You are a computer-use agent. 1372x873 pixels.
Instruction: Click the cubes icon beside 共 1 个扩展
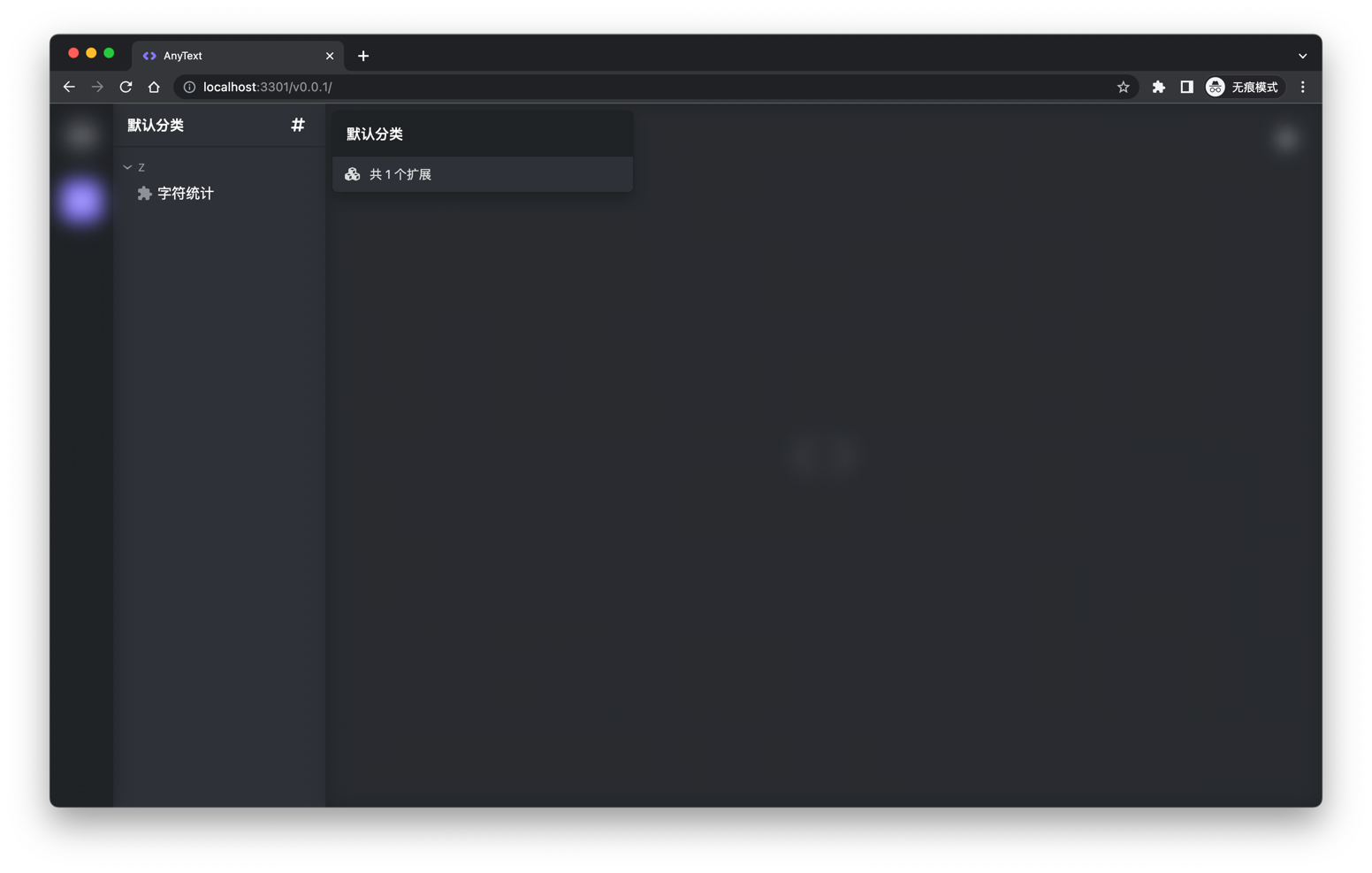[352, 174]
